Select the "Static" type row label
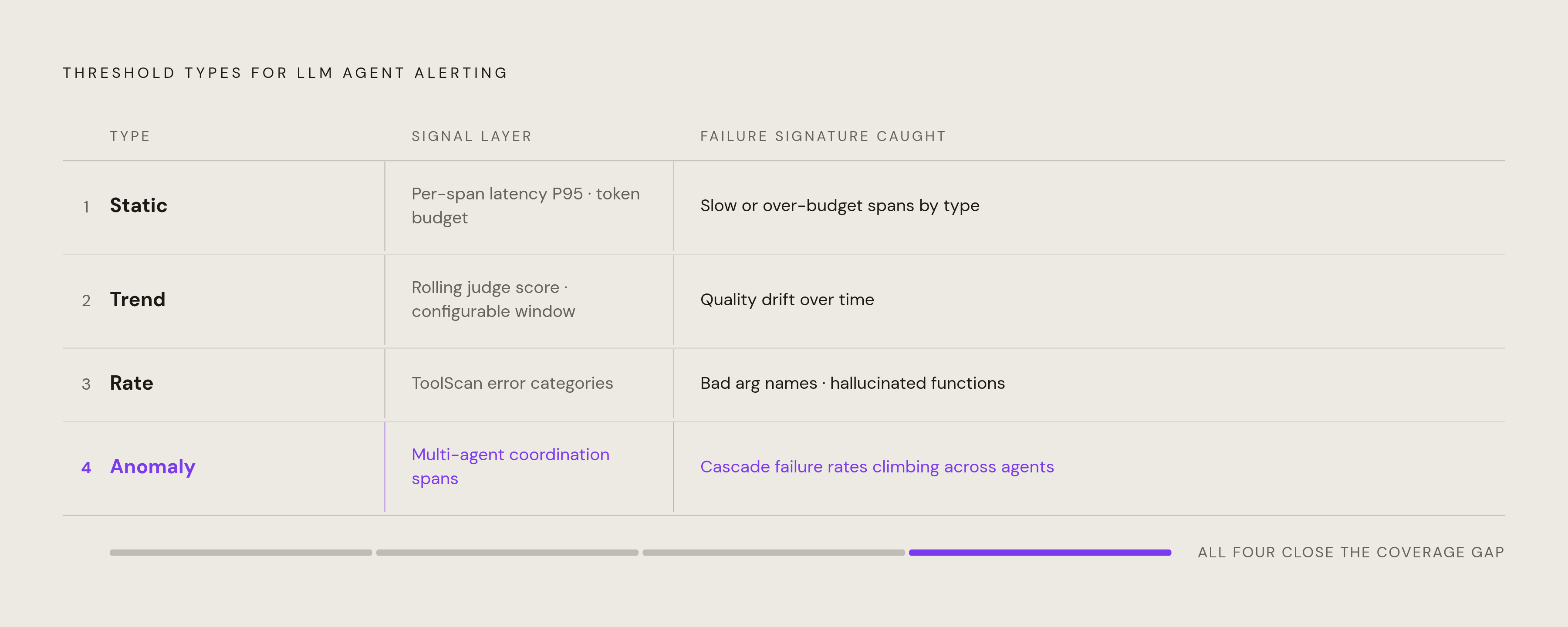Image resolution: width=1568 pixels, height=627 pixels. 138,206
